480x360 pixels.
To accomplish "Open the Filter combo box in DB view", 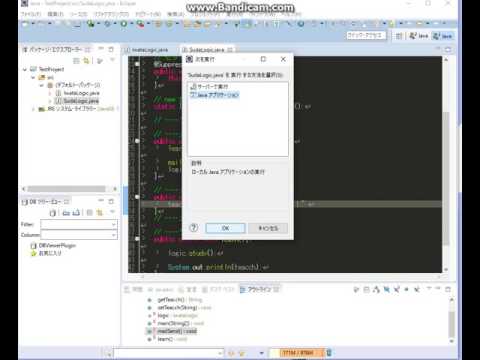I will point(79,224).
